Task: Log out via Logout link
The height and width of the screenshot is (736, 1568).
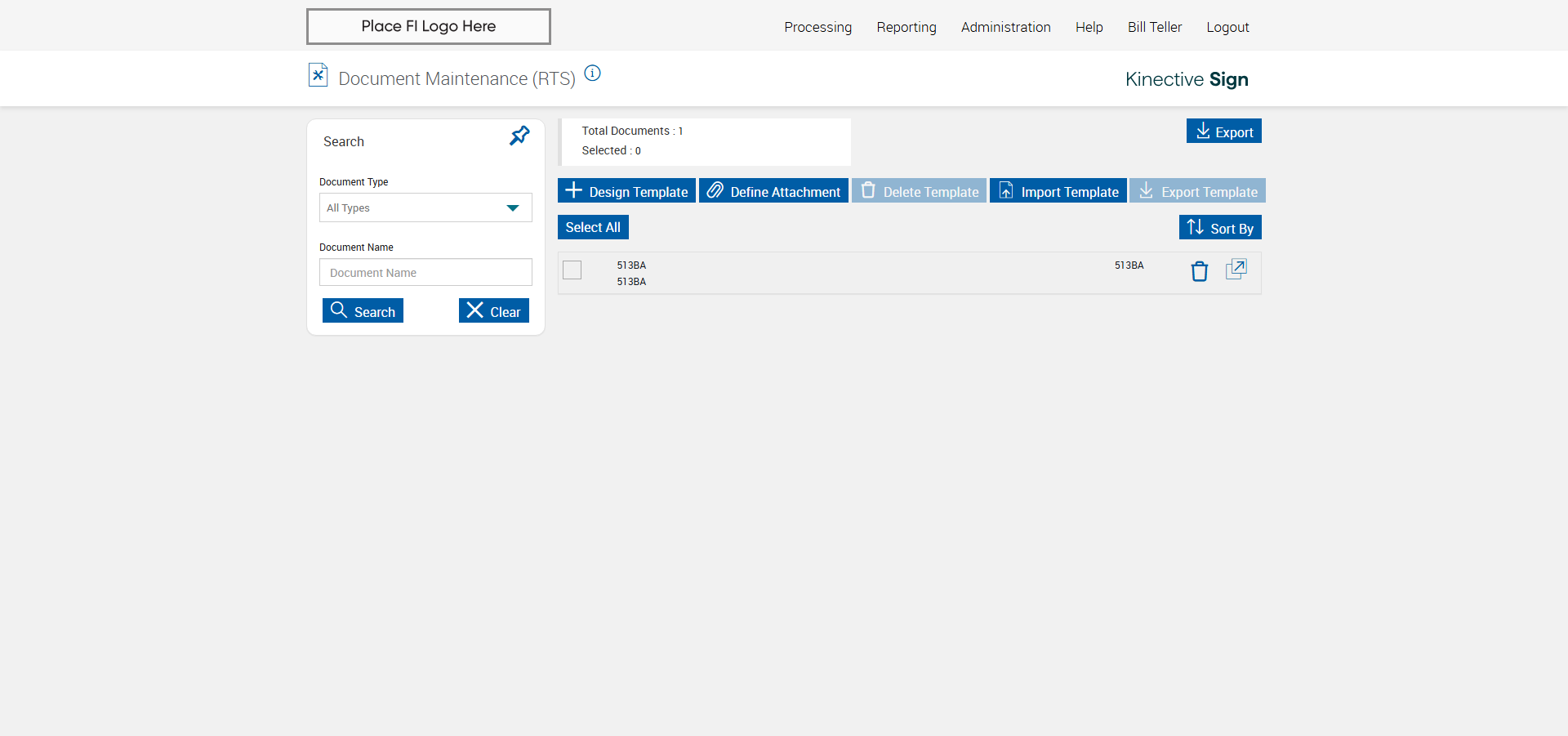Action: point(1227,27)
